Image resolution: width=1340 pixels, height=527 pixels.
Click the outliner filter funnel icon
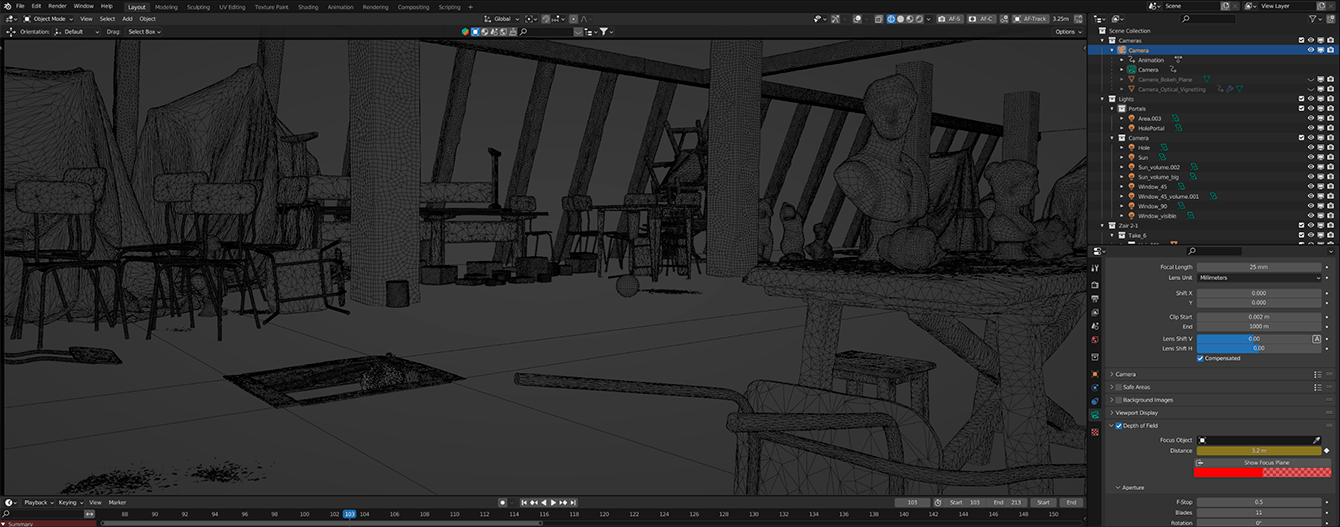1313,19
